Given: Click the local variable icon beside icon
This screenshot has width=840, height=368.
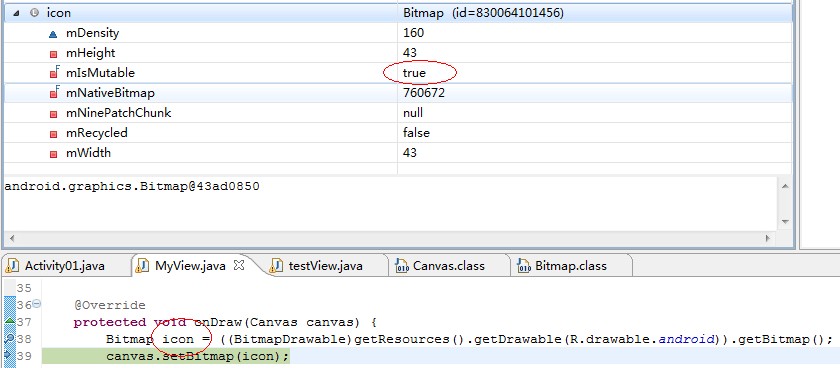Looking at the screenshot, I should point(35,13).
